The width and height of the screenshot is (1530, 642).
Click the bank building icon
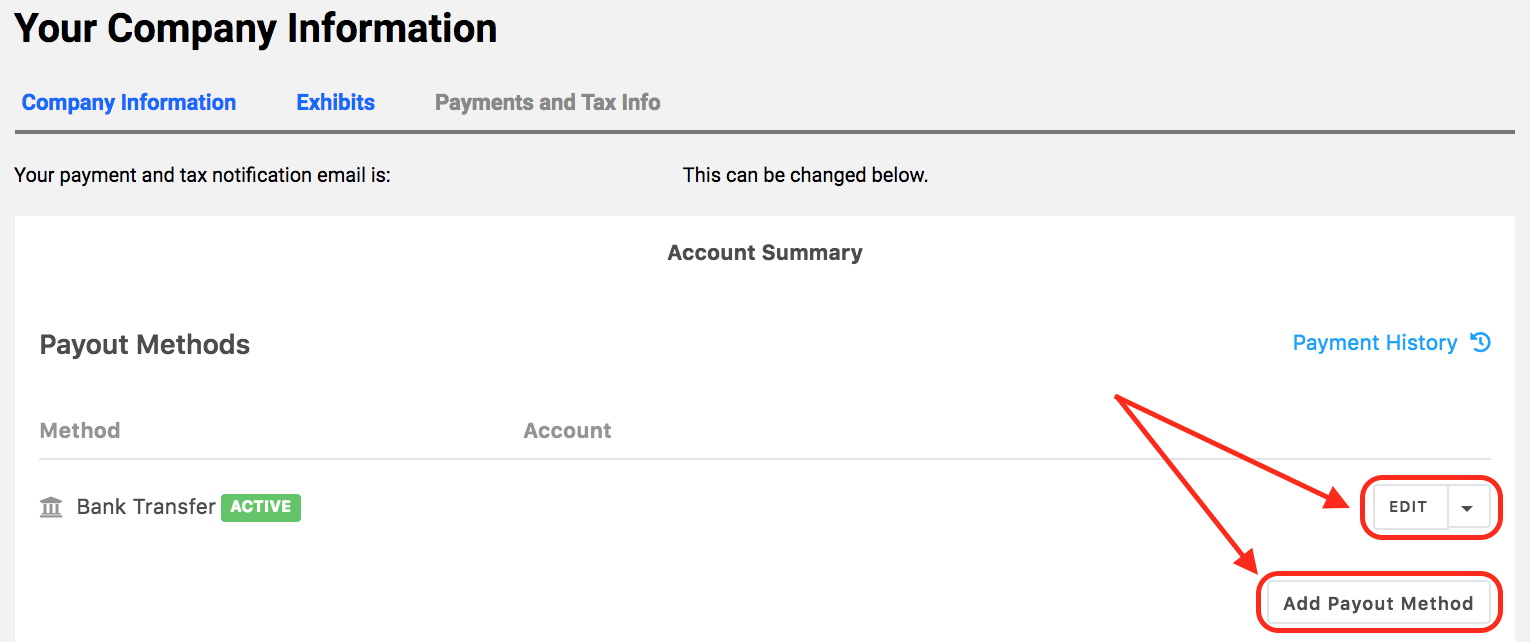point(51,507)
